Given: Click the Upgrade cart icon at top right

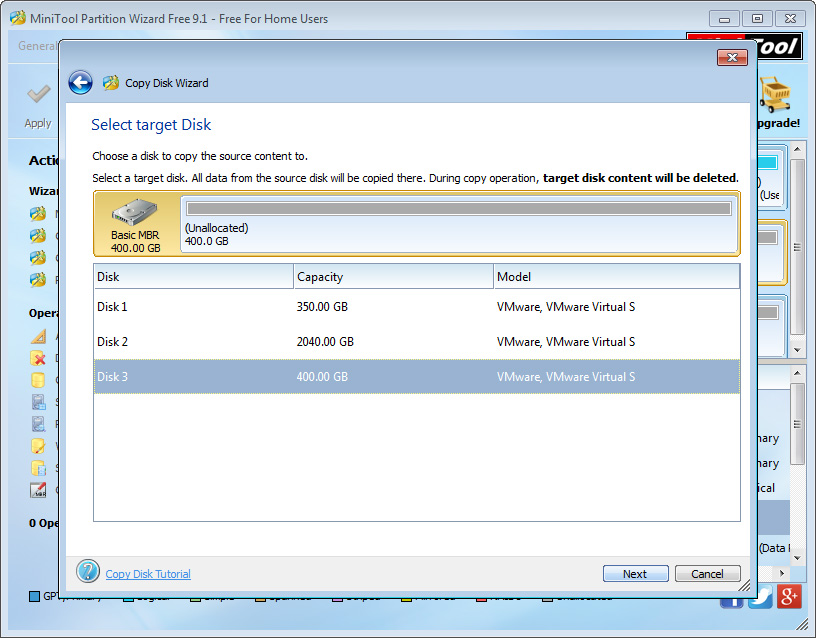Looking at the screenshot, I should coord(777,95).
